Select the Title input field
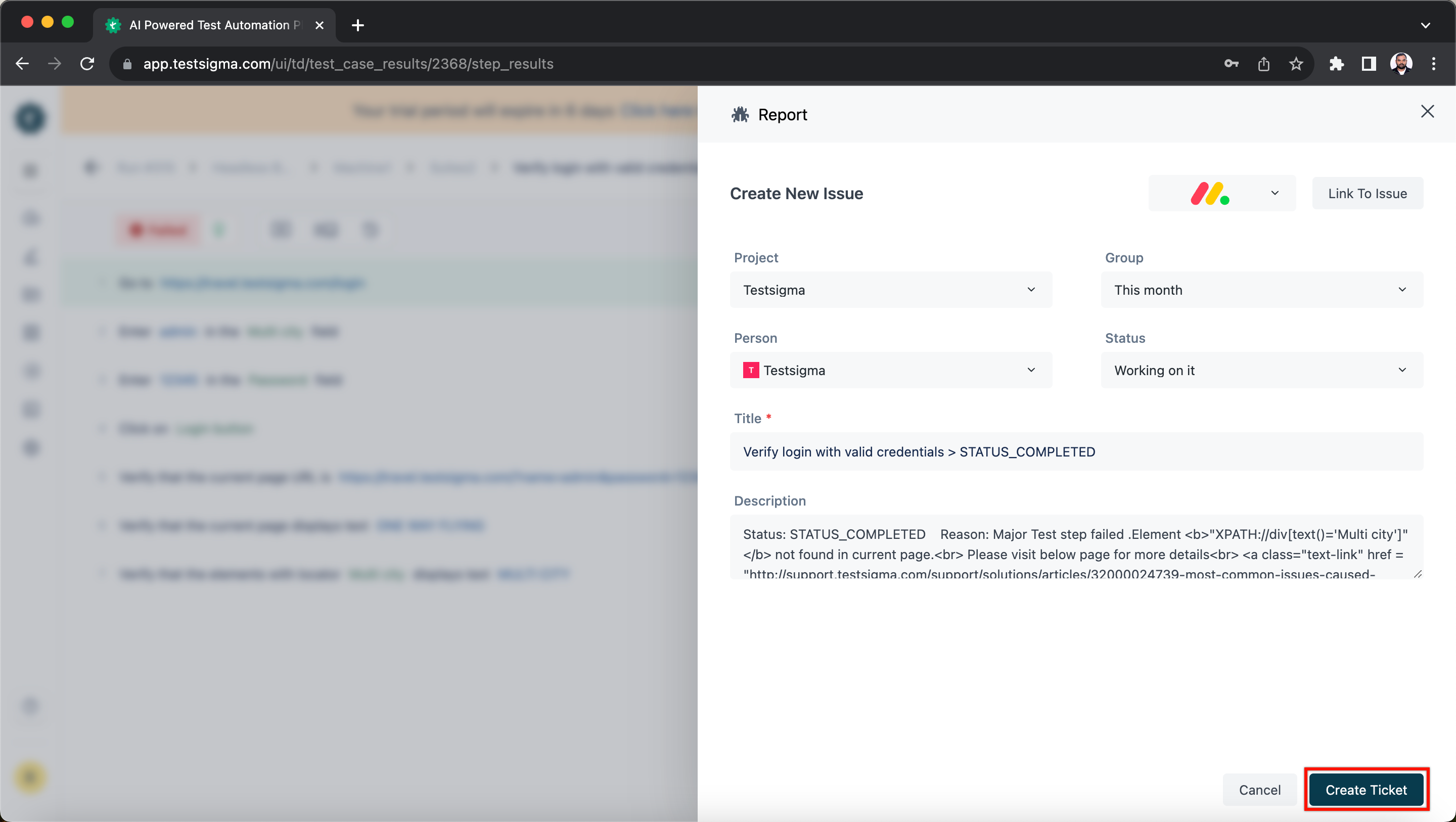The image size is (1456, 822). (1076, 452)
